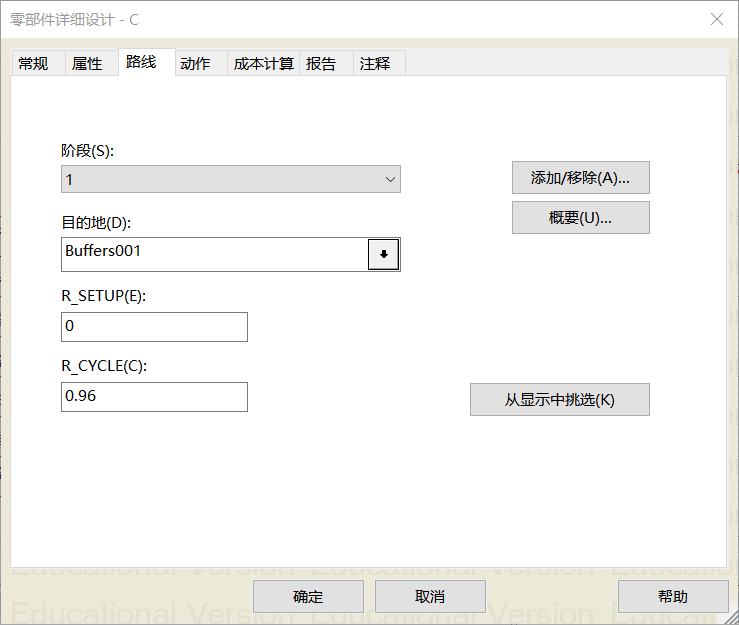
Task: Focus the R_SETUP(E) input field
Action: (x=154, y=327)
